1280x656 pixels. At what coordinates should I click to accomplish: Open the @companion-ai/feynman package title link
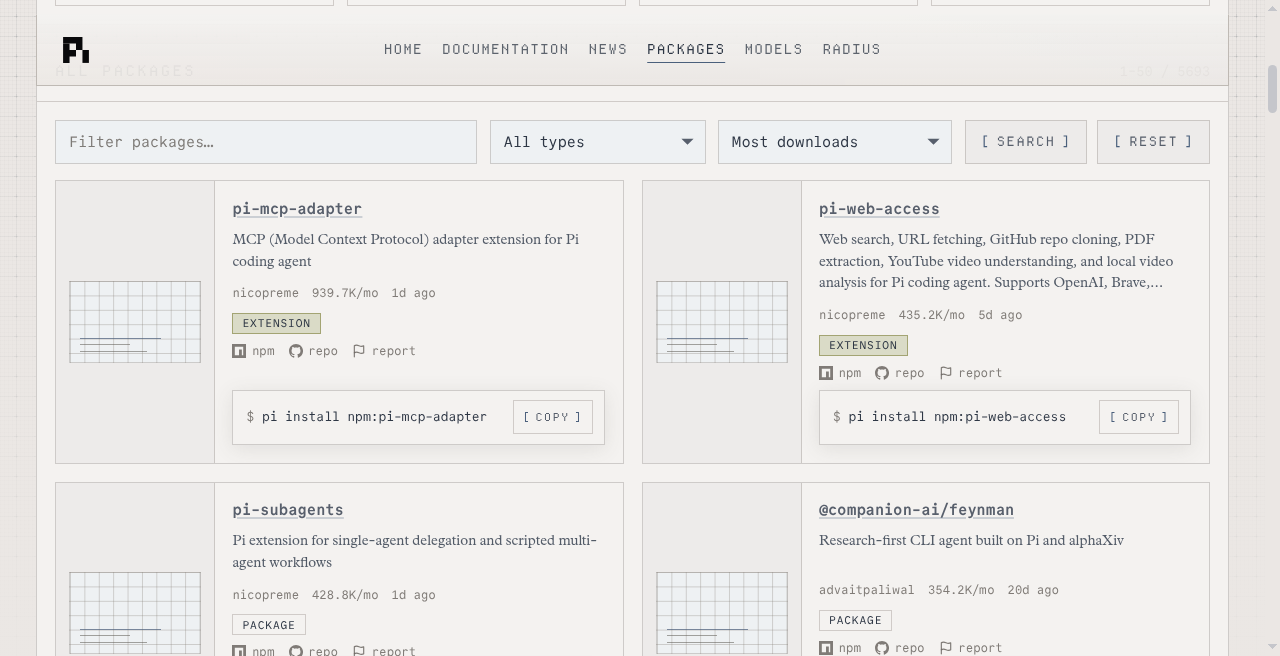[916, 510]
